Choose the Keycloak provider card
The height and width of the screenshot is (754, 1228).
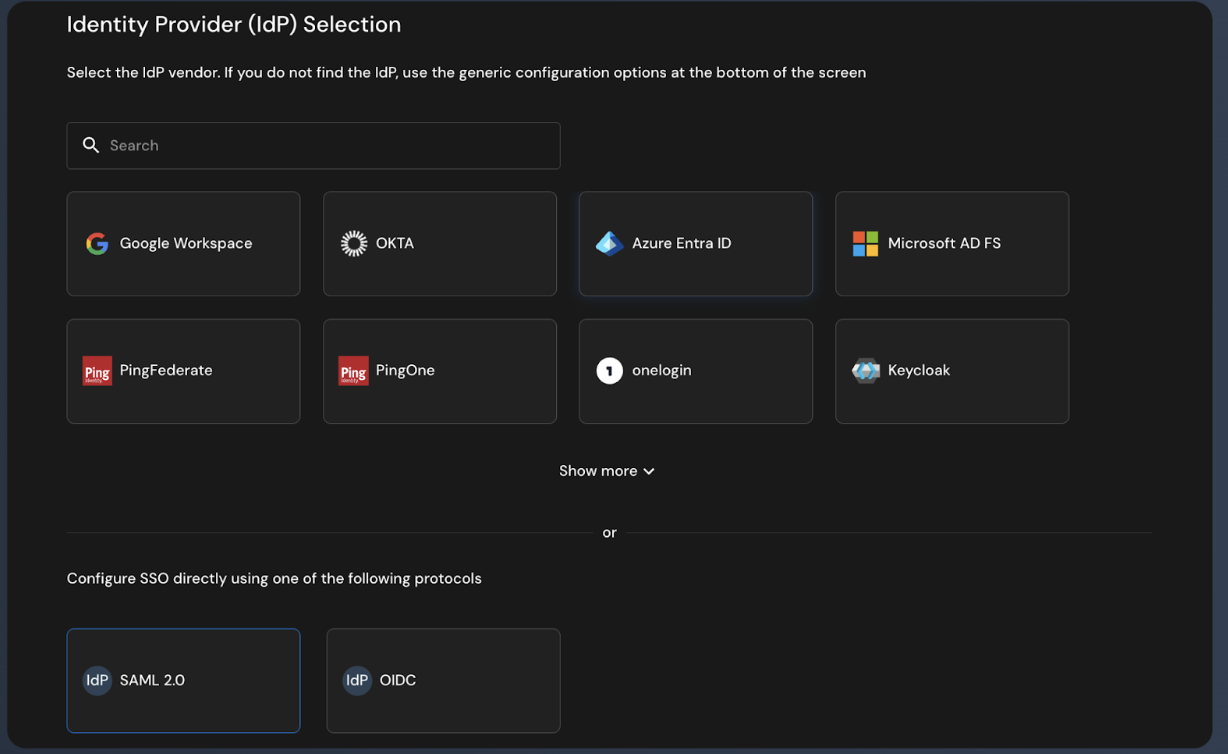[952, 371]
